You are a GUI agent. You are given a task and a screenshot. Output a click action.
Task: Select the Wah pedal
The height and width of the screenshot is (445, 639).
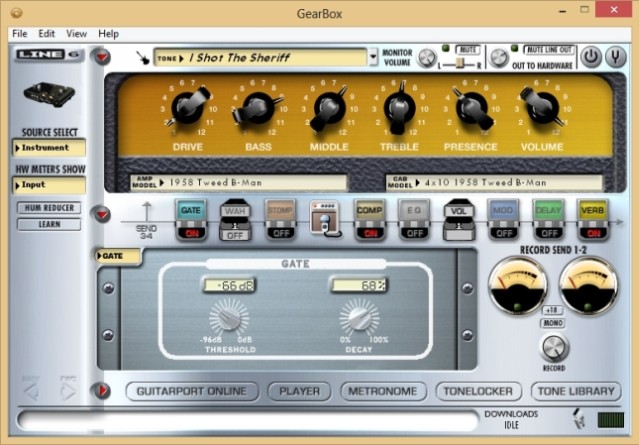coord(235,220)
